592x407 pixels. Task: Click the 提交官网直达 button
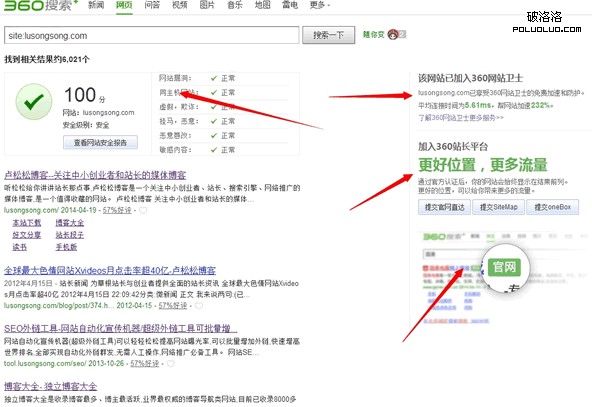(x=444, y=207)
